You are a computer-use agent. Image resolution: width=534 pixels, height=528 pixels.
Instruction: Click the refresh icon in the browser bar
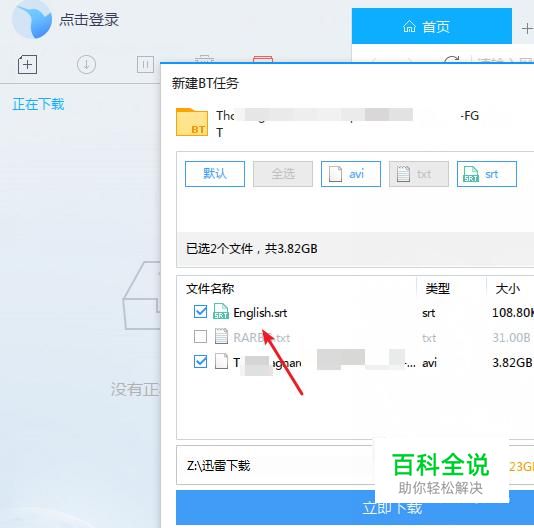pos(452,60)
